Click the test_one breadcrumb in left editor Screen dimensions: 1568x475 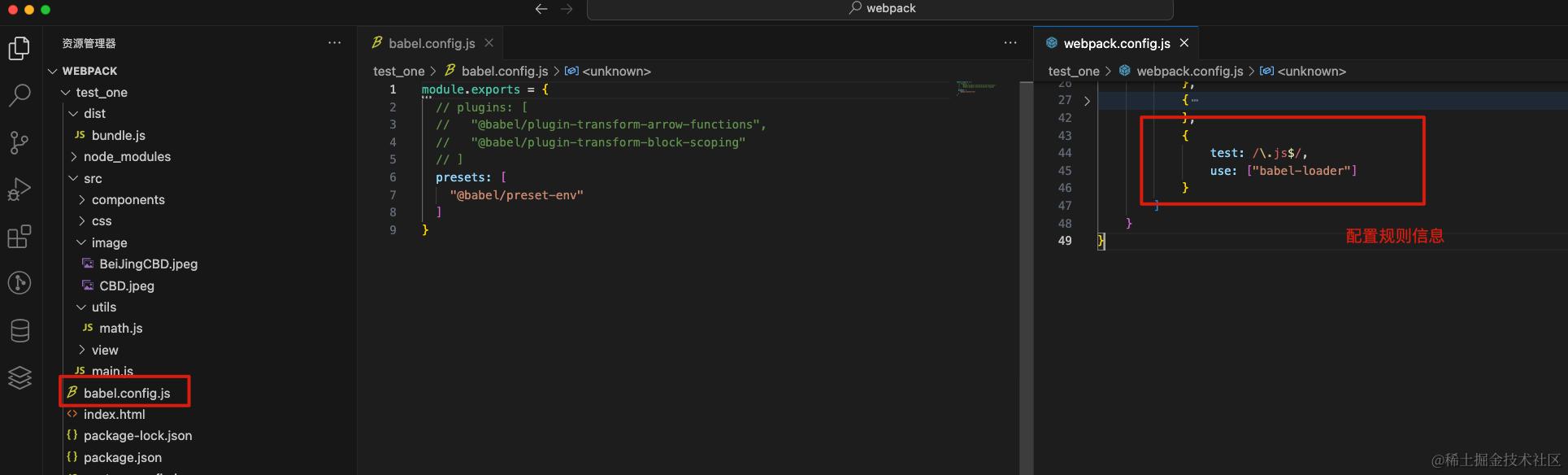(398, 72)
